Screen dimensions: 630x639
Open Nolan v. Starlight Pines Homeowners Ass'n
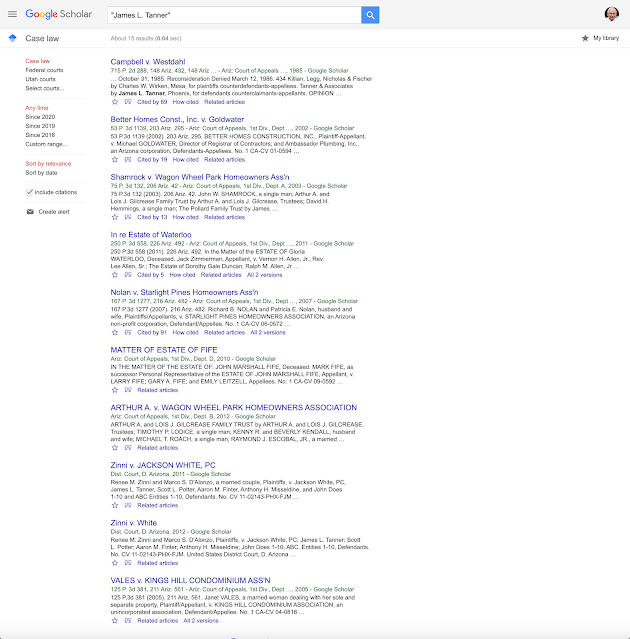(184, 292)
